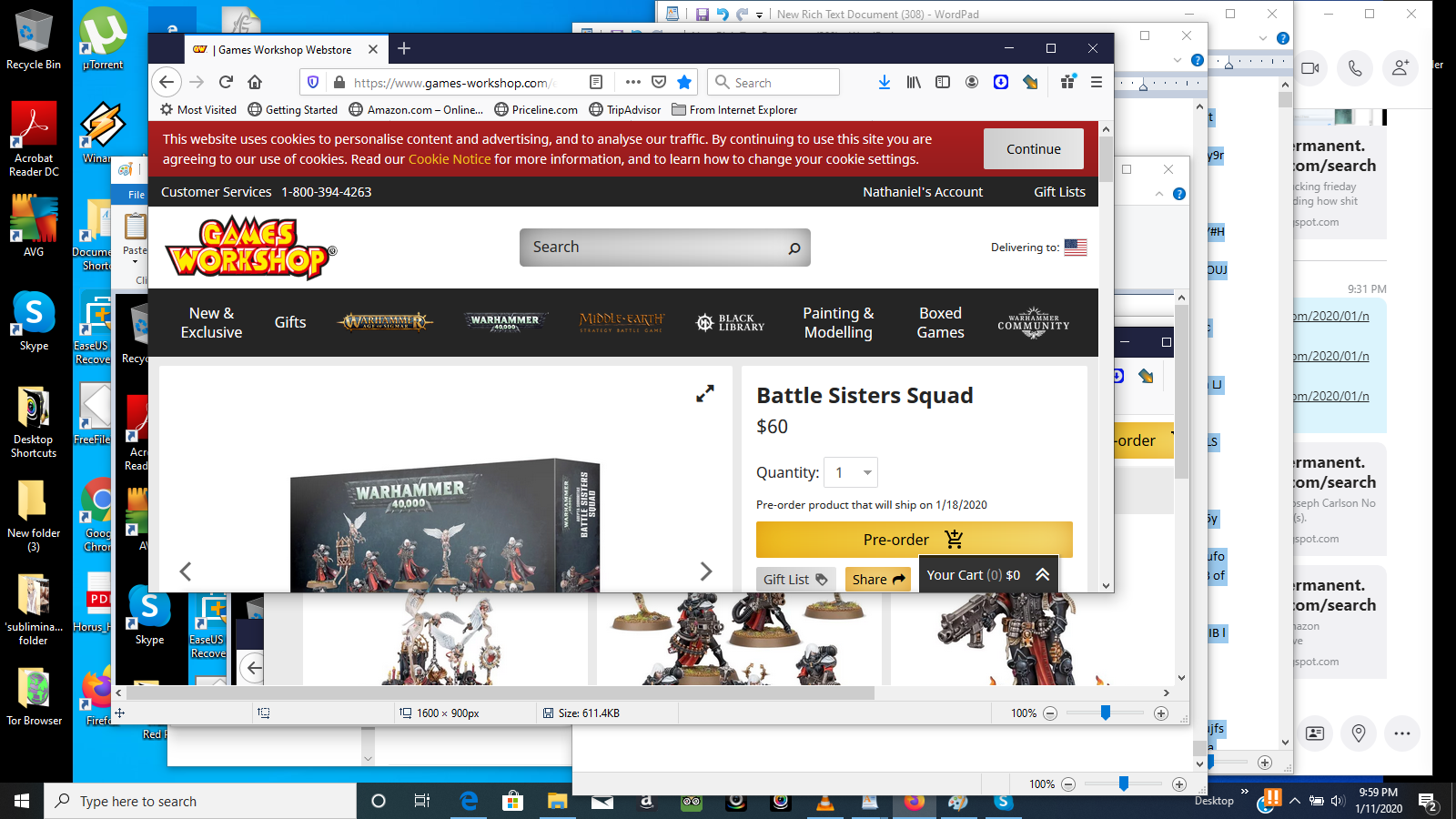Enlarge the product image to fullscreen
The width and height of the screenshot is (1456, 819).
point(705,393)
